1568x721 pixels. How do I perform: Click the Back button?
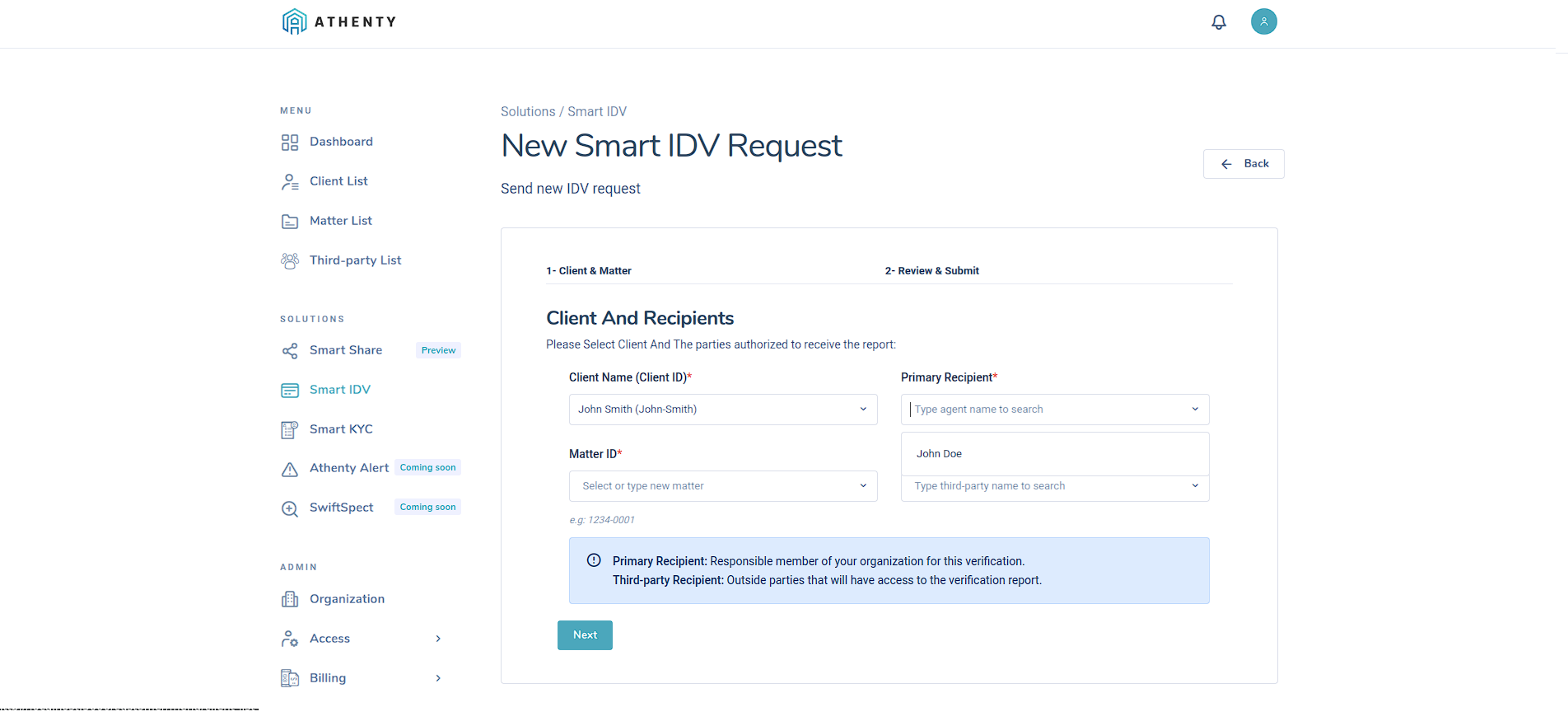(1244, 164)
